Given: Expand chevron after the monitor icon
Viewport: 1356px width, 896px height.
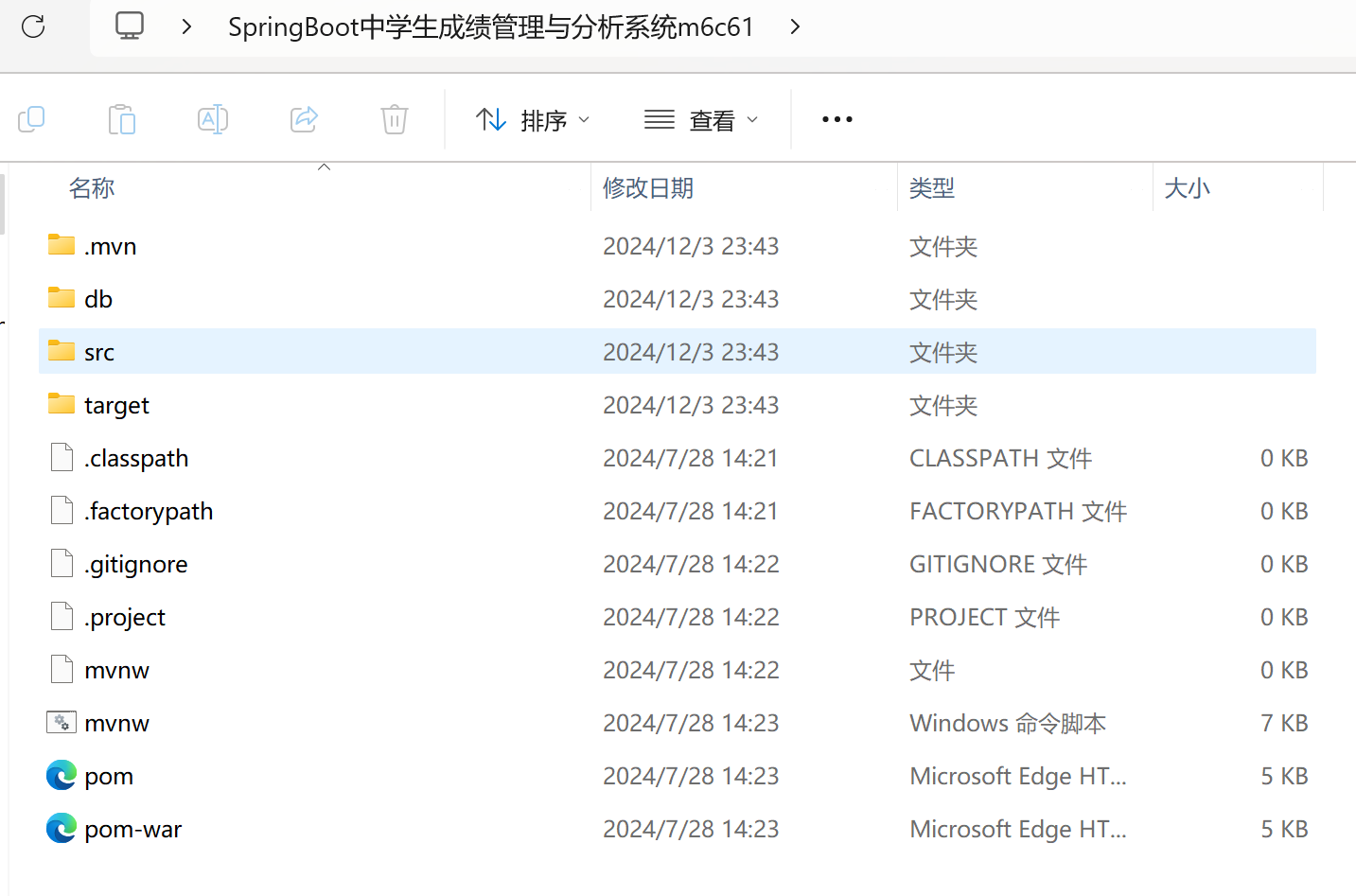Looking at the screenshot, I should coord(186,26).
